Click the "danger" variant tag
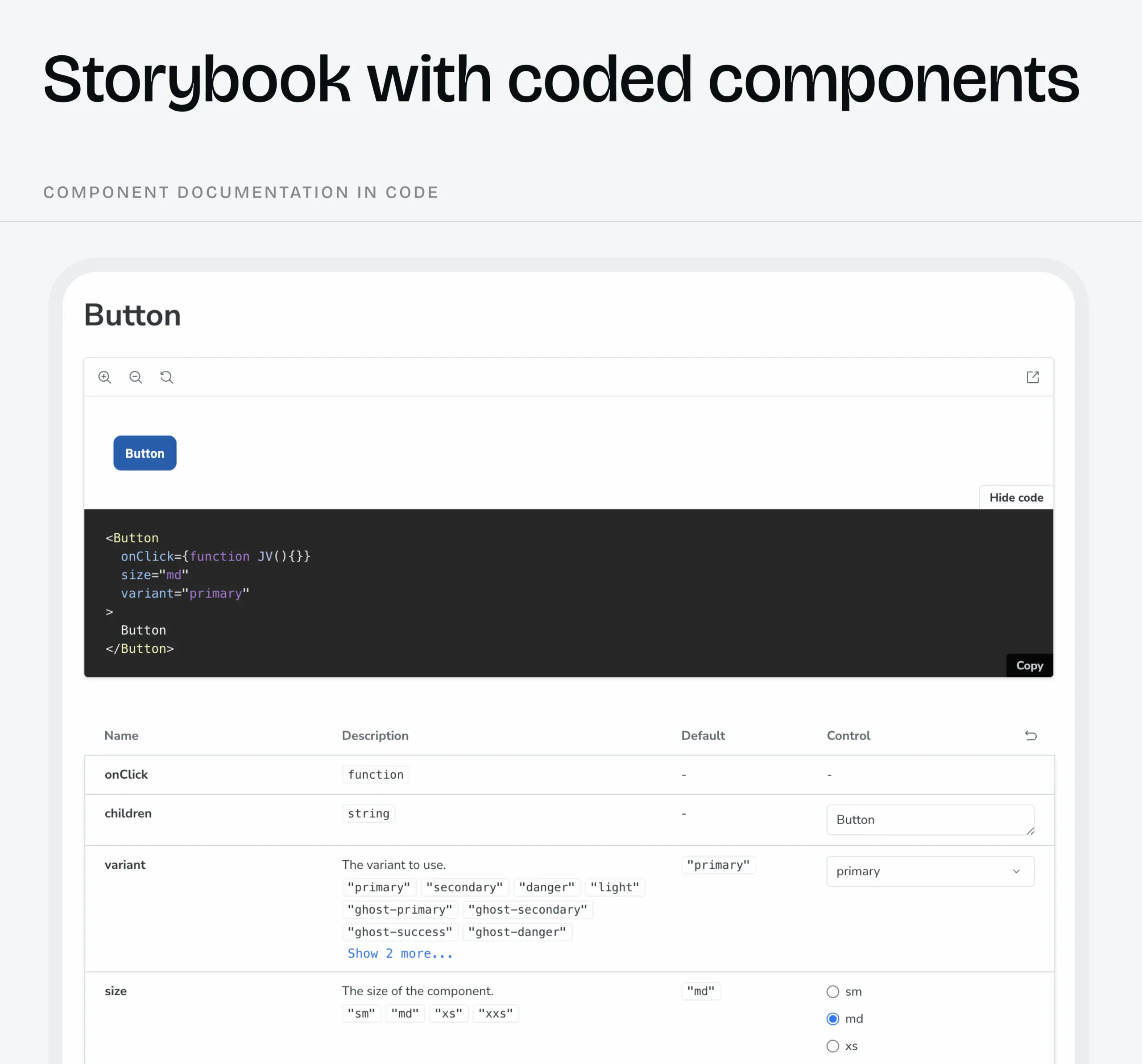 pos(546,887)
